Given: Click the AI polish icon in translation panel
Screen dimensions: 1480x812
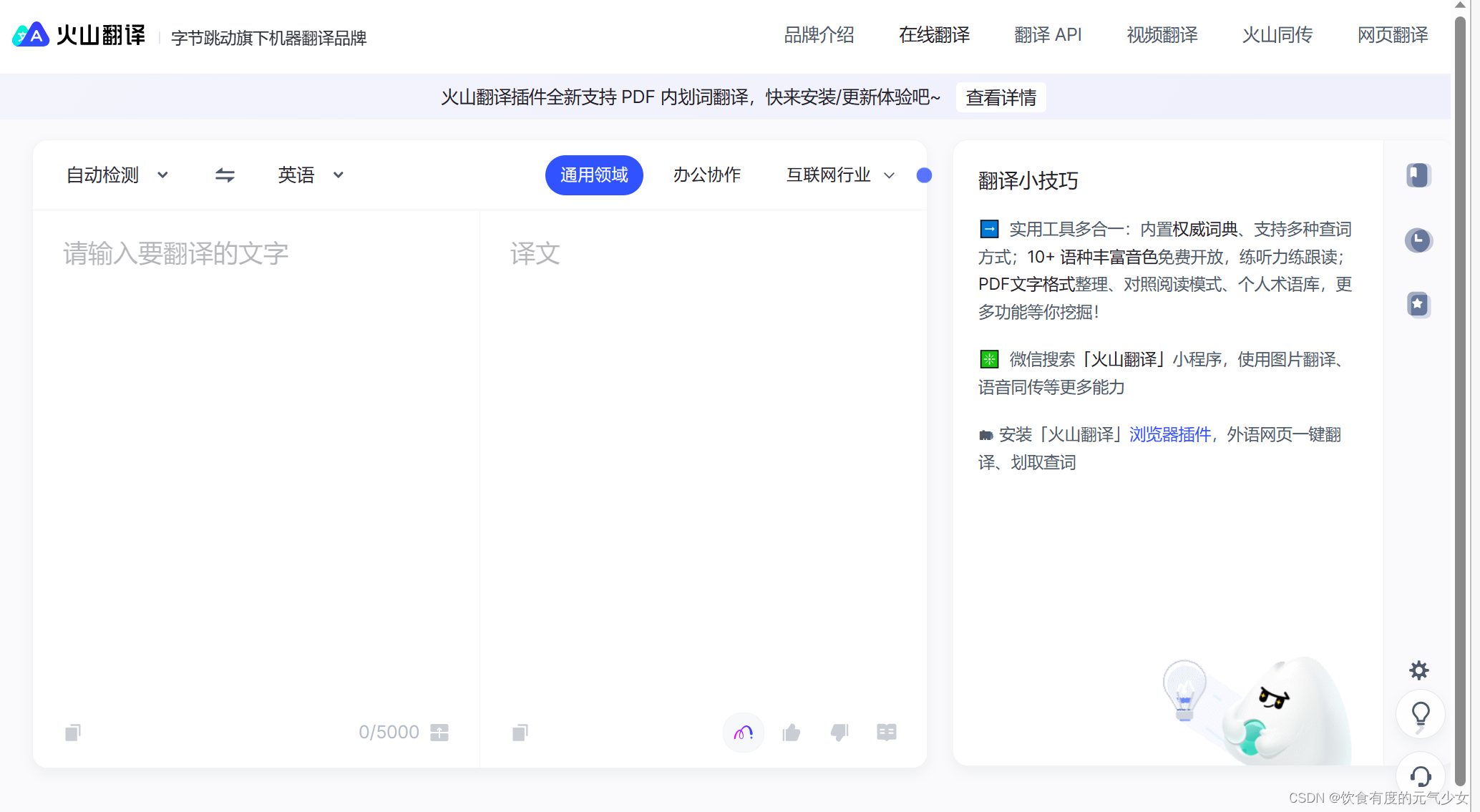Looking at the screenshot, I should 743,732.
